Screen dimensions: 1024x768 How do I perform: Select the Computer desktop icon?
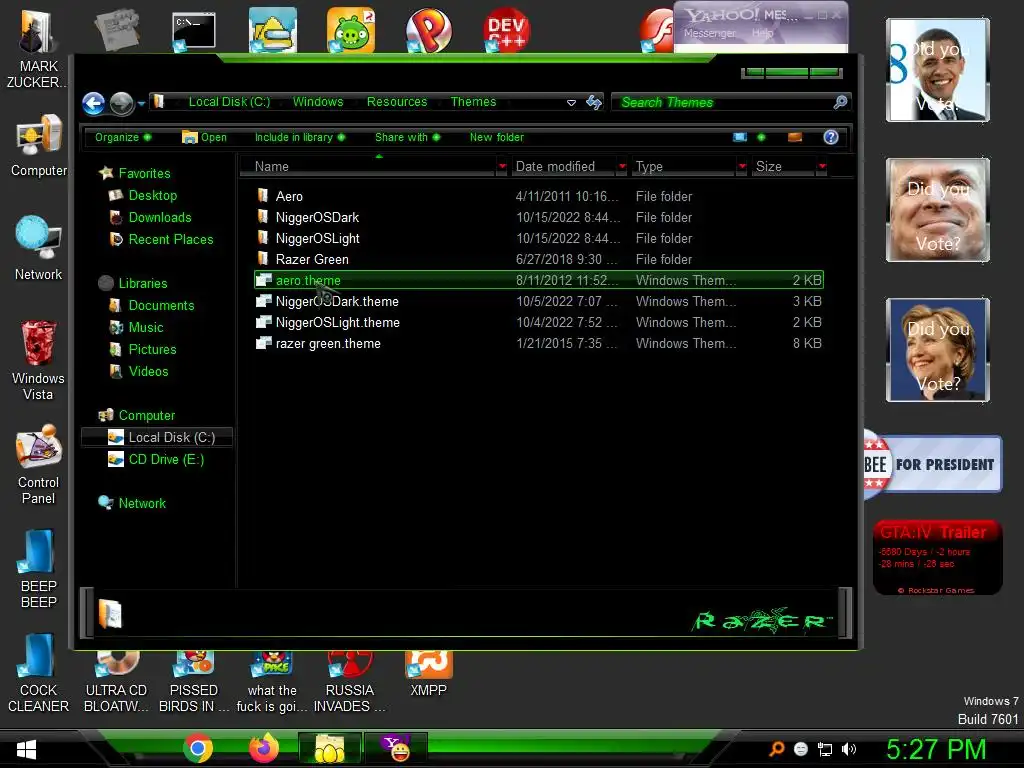click(39, 145)
